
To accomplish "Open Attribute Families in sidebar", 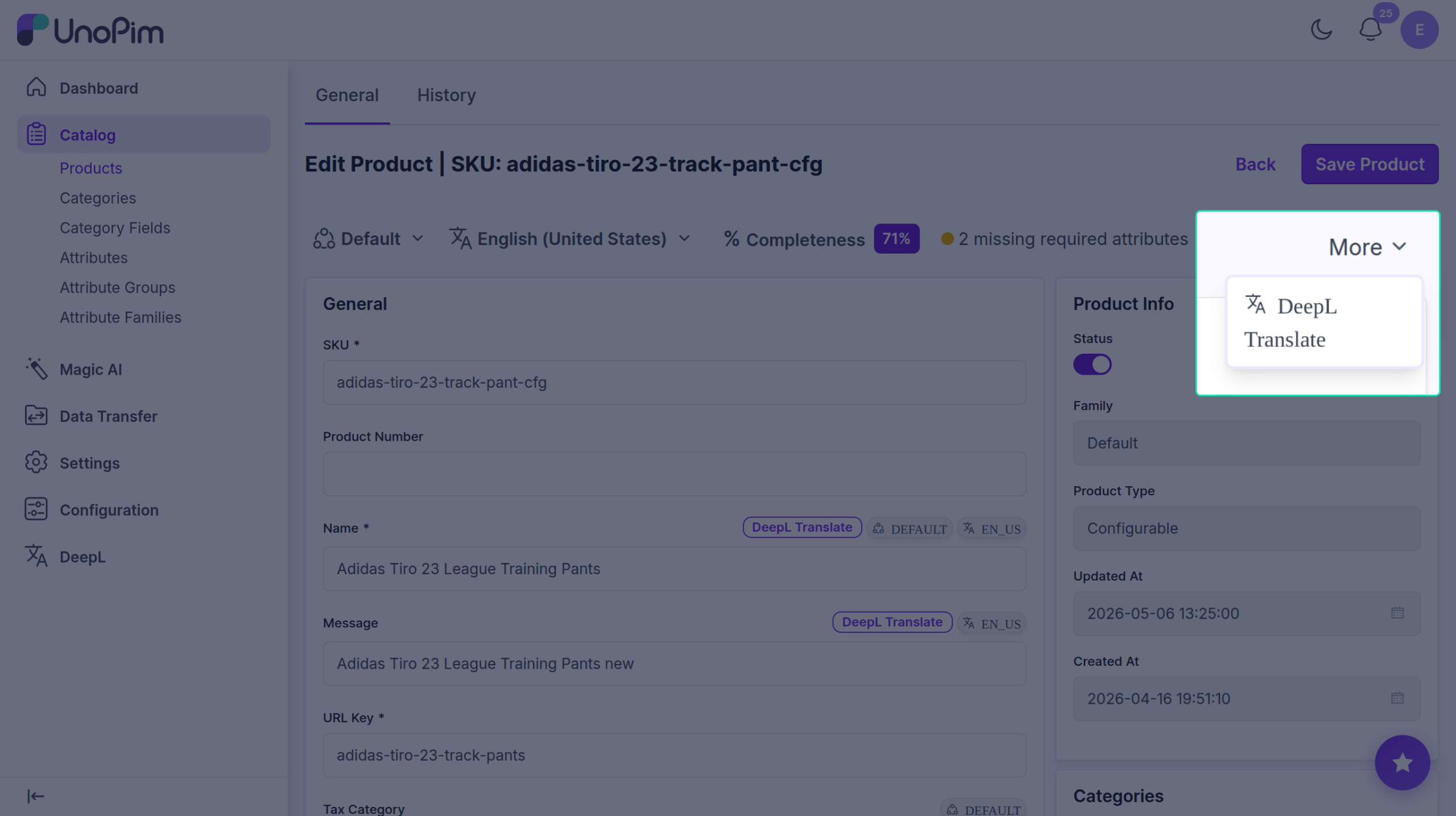I will coord(121,317).
